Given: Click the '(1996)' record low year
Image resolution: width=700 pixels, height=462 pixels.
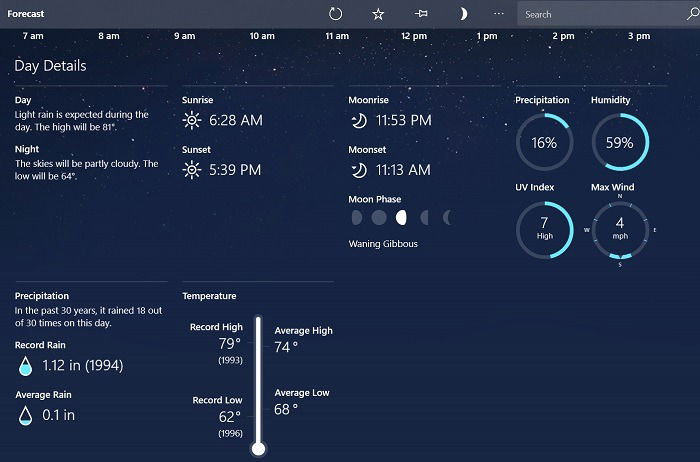Looking at the screenshot, I should tap(230, 433).
